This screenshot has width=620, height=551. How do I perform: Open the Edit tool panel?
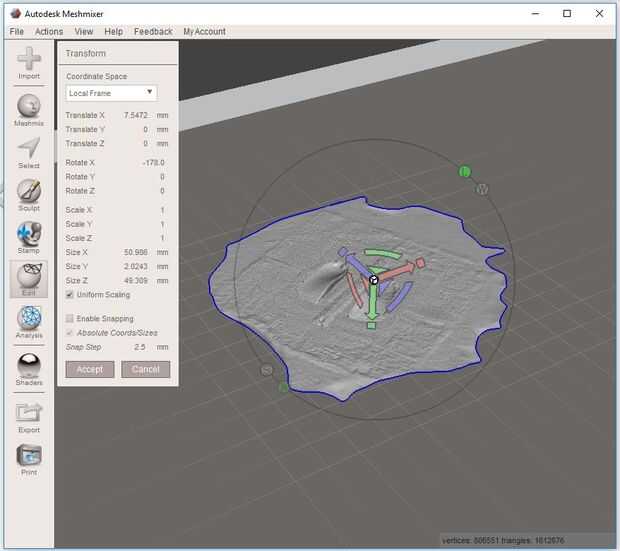coord(29,277)
